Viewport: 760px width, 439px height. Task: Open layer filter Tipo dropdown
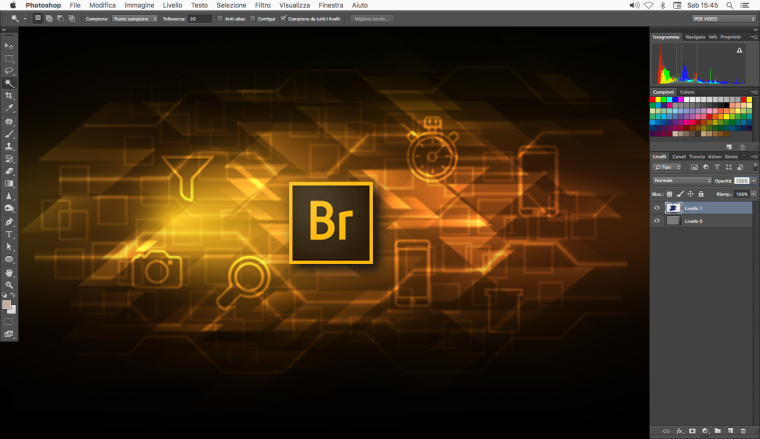(x=666, y=167)
